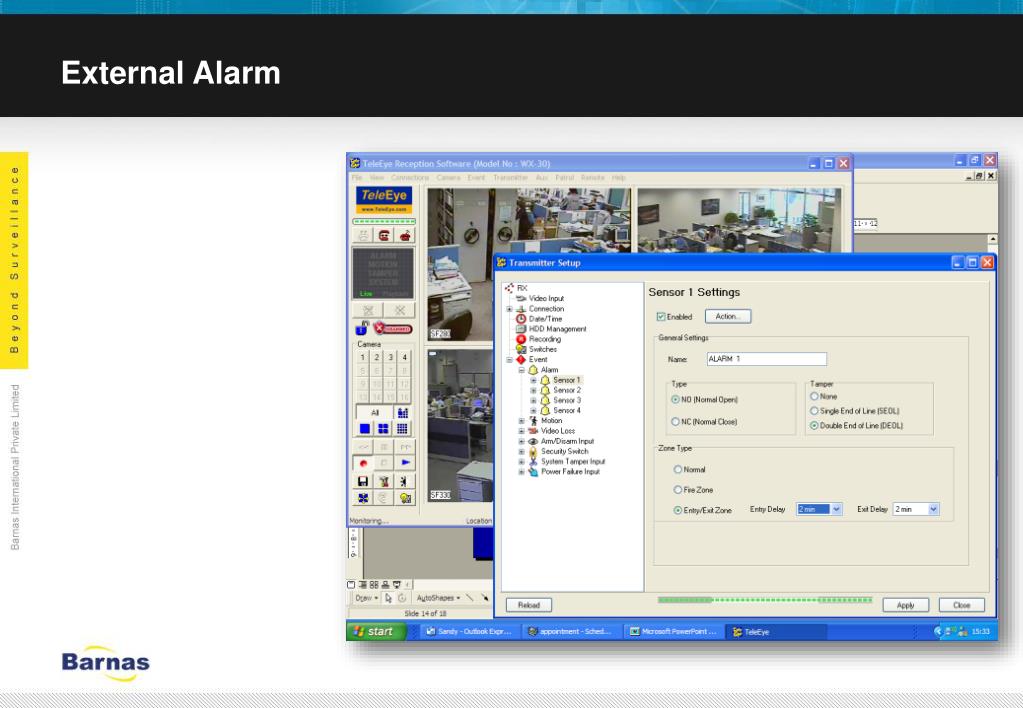
Task: Expand the Security Switch tree node
Action: 521,452
